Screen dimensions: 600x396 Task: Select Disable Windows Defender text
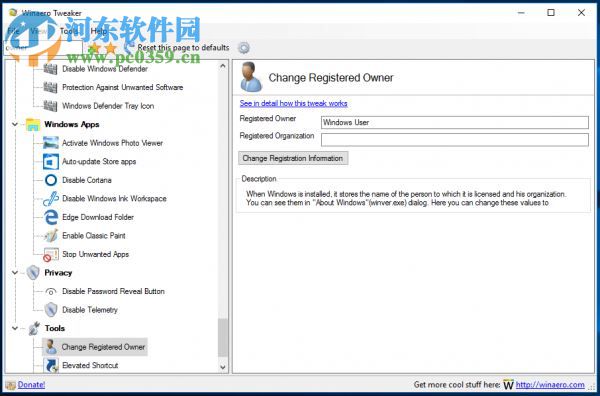click(105, 69)
